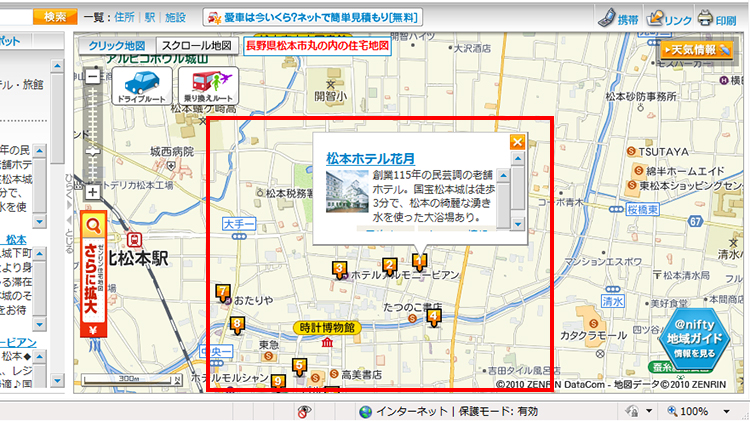This screenshot has width=750, height=421.
Task: Open the 天気情報 weather button
Action: pos(698,50)
